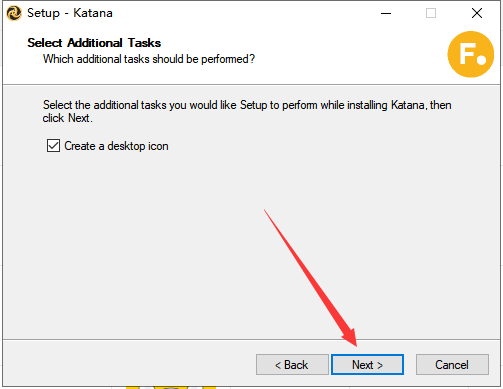503x389 pixels.
Task: Click the orange Foundry logo
Action: 471,54
